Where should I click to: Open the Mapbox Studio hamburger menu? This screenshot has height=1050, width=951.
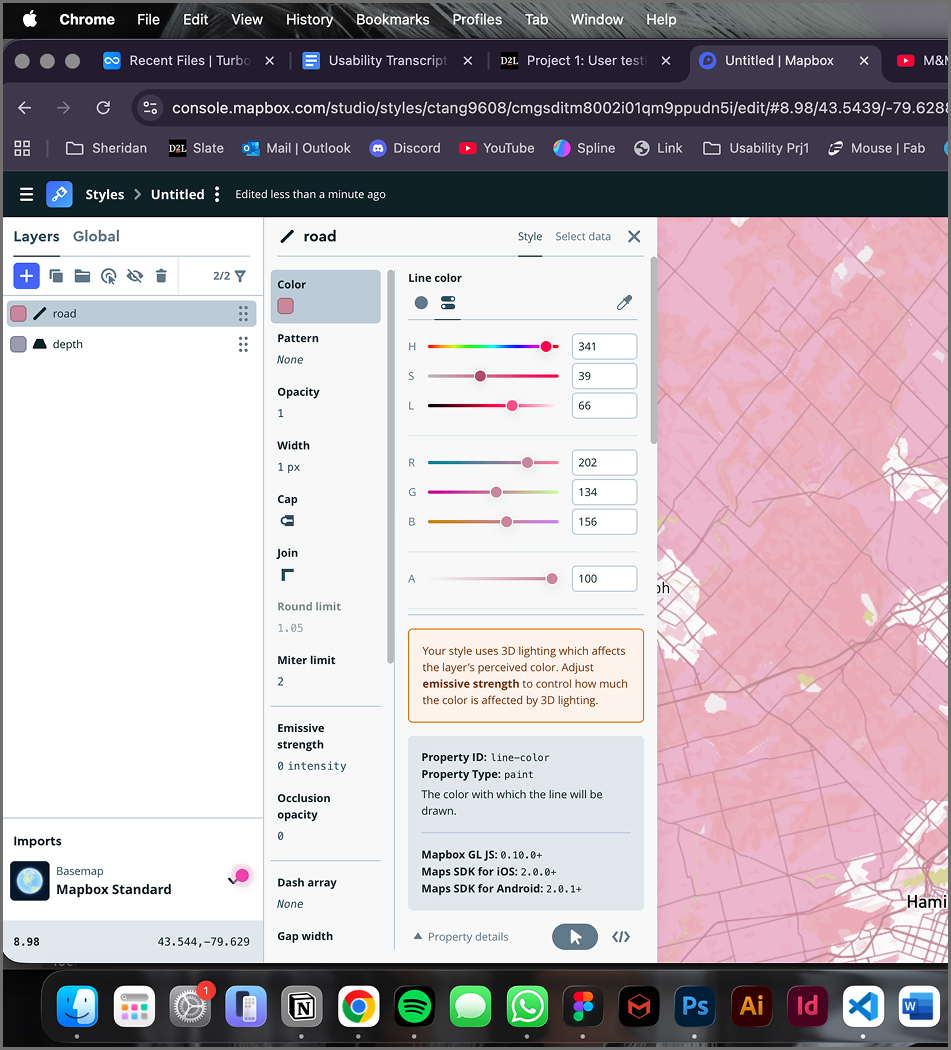click(x=27, y=194)
